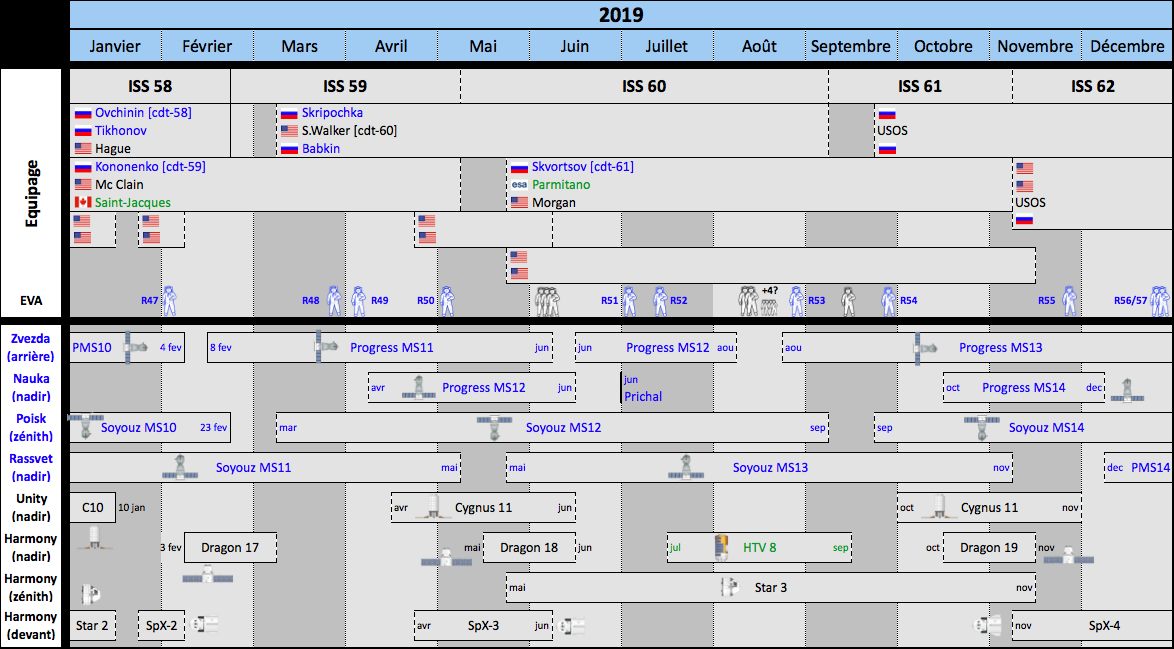Image resolution: width=1174 pixels, height=649 pixels.
Task: Click the Canadian flag beside Saint-Jacques
Action: 82,203
